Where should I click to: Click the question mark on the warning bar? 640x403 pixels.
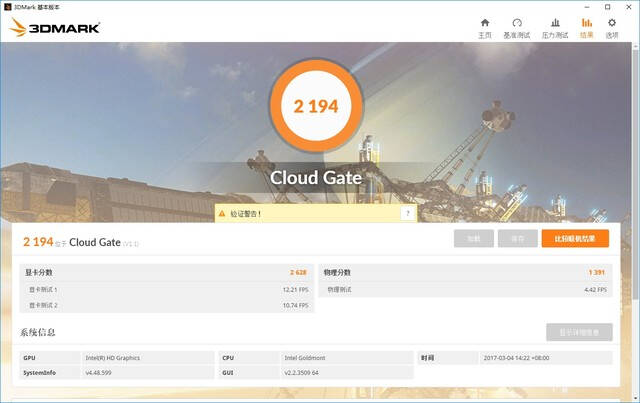coord(407,213)
